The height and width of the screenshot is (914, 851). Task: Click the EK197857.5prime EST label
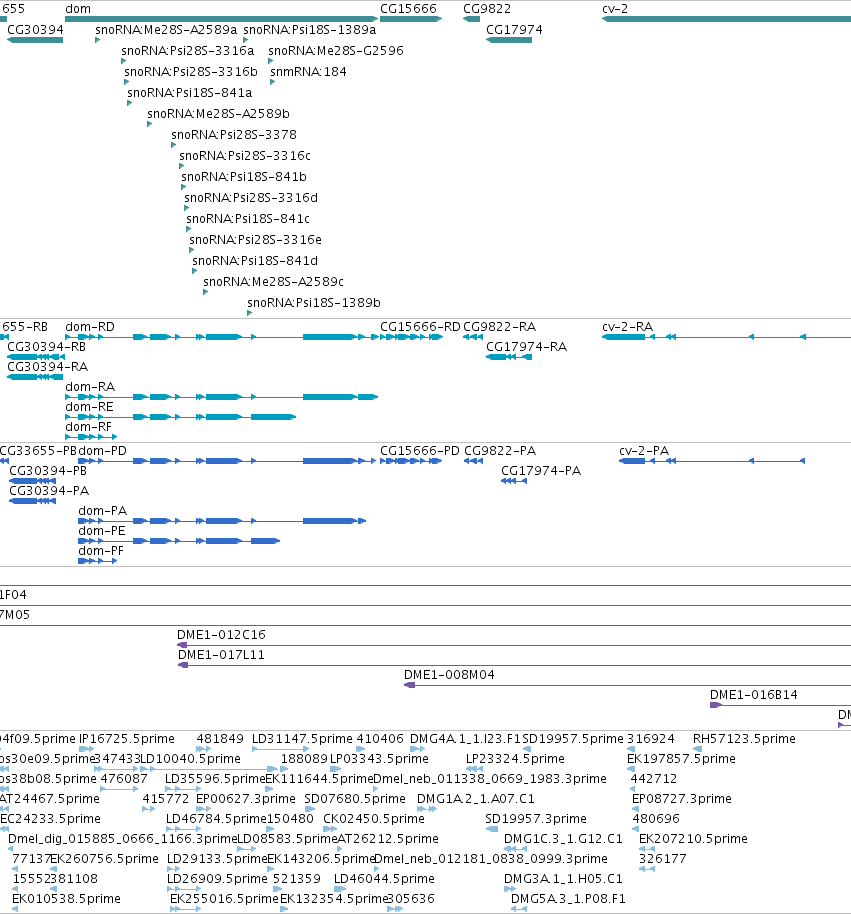(x=681, y=759)
